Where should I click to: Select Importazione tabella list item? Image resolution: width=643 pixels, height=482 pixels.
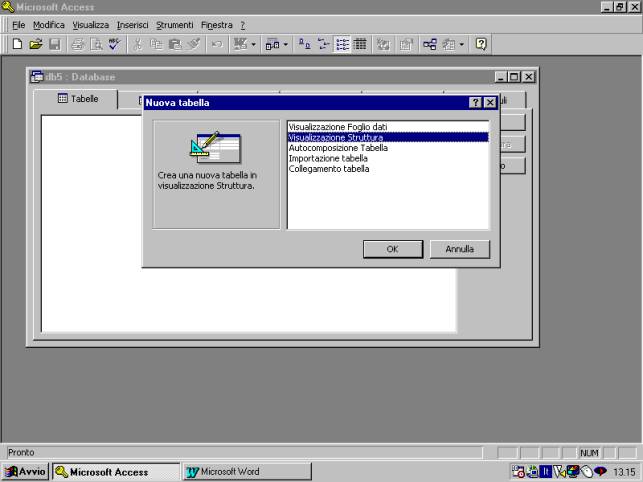pyautogui.click(x=388, y=158)
